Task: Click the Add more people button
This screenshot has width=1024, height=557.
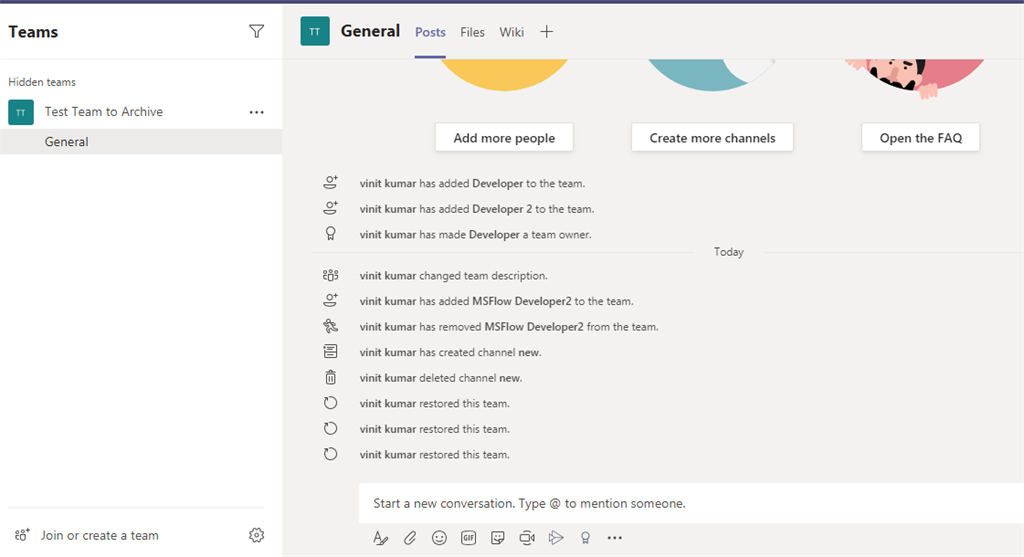Action: tap(504, 138)
